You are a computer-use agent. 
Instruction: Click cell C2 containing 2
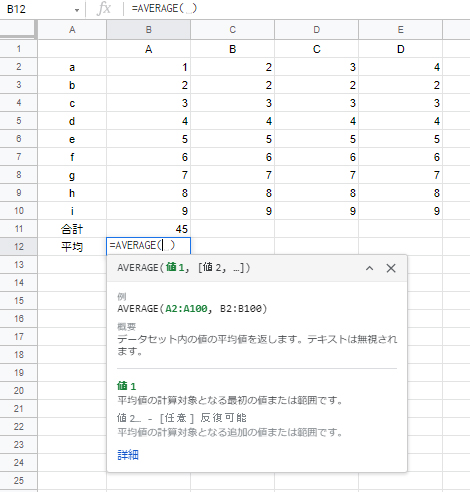233,67
